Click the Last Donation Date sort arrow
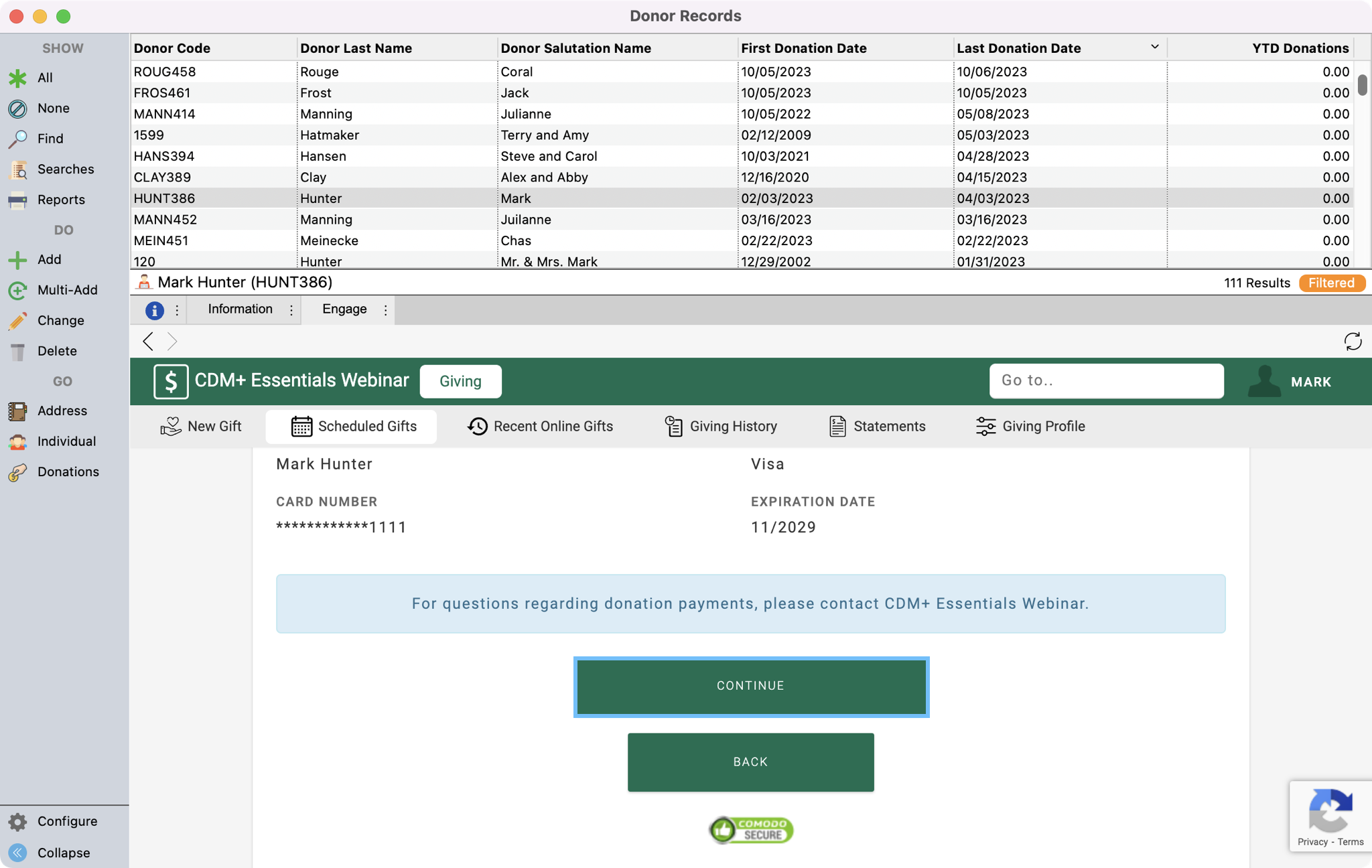This screenshot has height=868, width=1372. click(1154, 47)
